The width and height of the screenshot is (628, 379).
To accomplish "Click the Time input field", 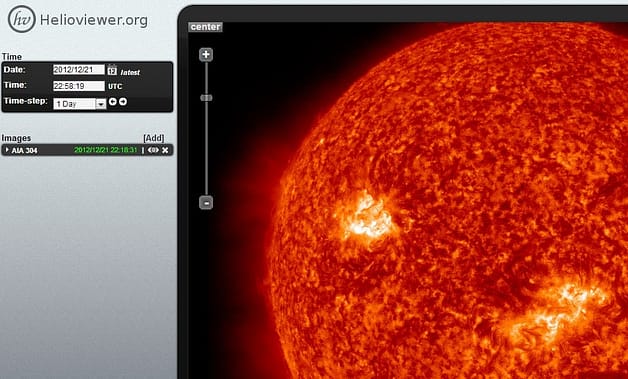I will [x=79, y=86].
